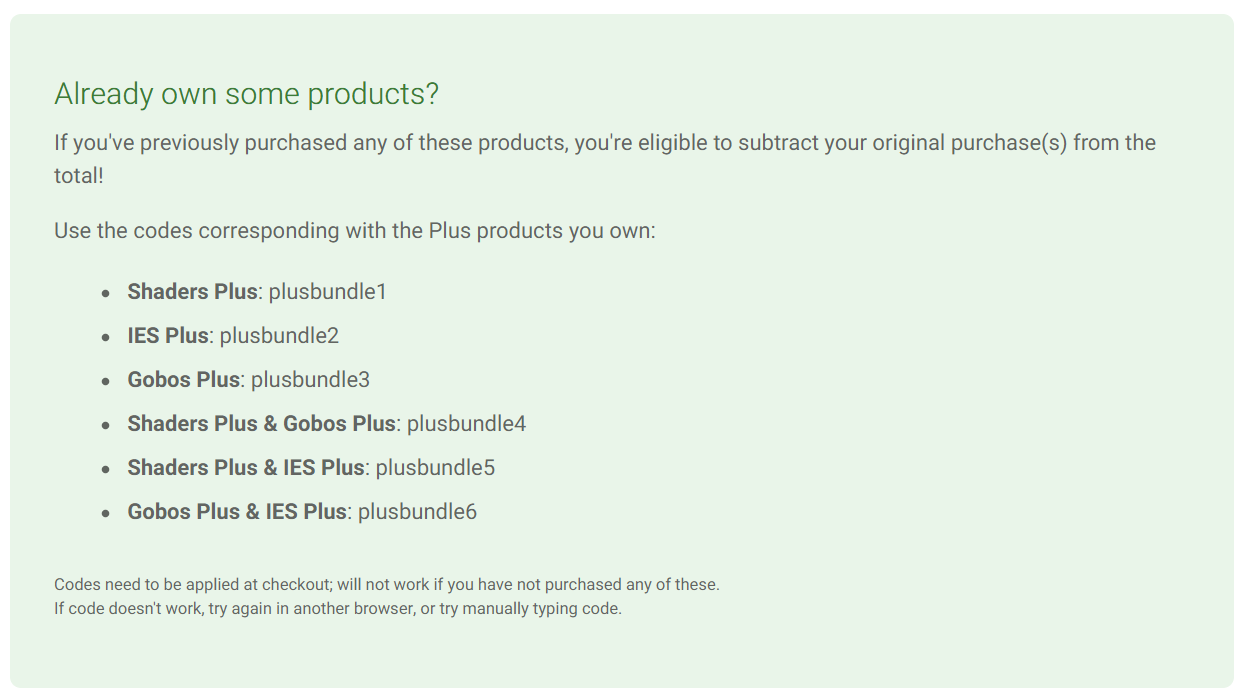Click the 'previously purchased any of these' paragraph
Viewport: 1240px width, 693px height.
pos(605,159)
